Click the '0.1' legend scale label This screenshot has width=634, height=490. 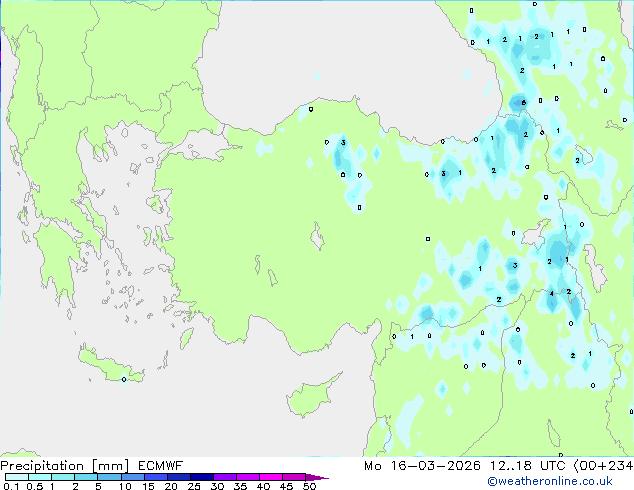[x=11, y=486]
